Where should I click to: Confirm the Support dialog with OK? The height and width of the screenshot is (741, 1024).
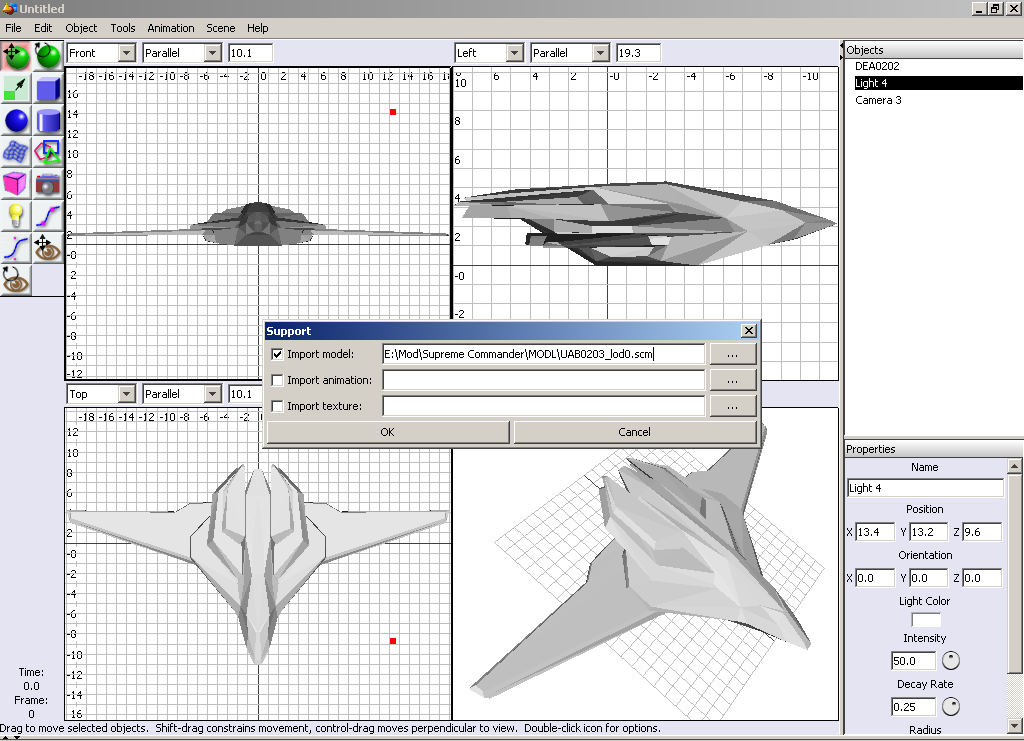[387, 432]
